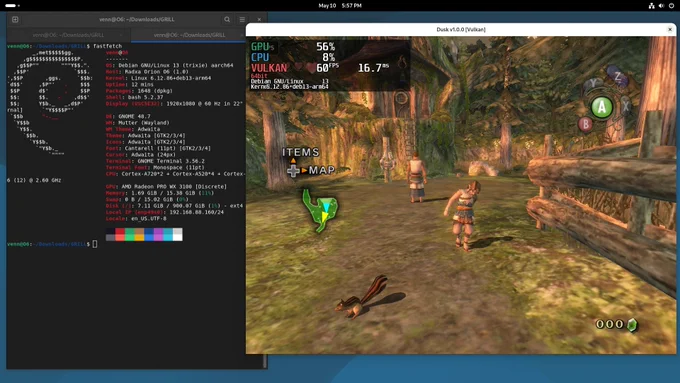Click the Shell bash 5.2.37 line
680x383 pixels.
[134, 98]
